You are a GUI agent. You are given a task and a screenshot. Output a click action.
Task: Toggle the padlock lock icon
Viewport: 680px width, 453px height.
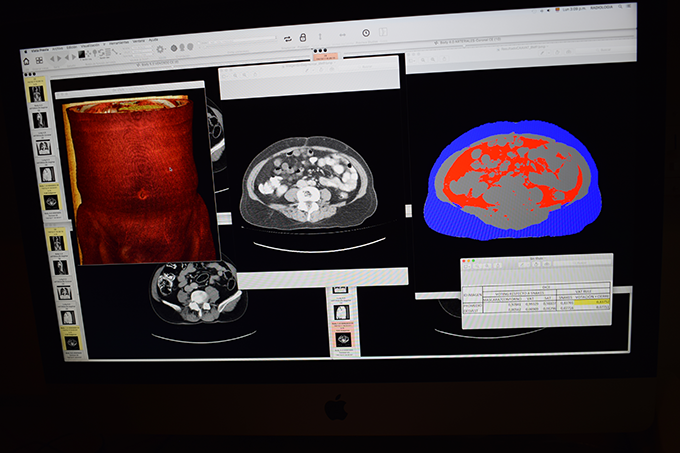tap(303, 37)
